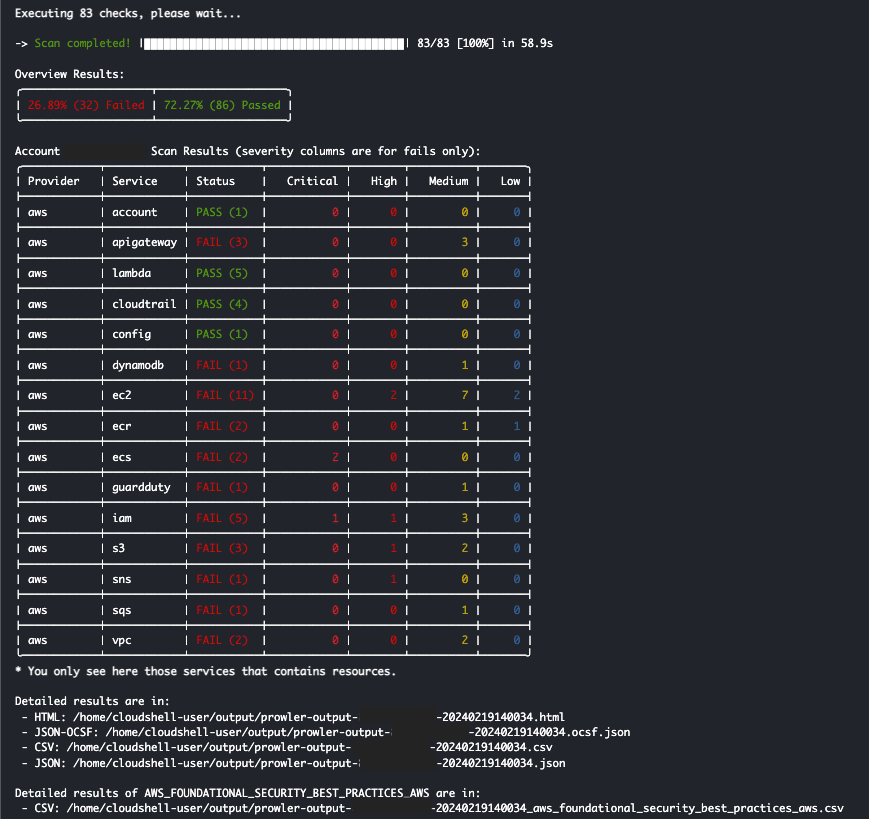Click the 'cloudtrail' service name

click(144, 304)
